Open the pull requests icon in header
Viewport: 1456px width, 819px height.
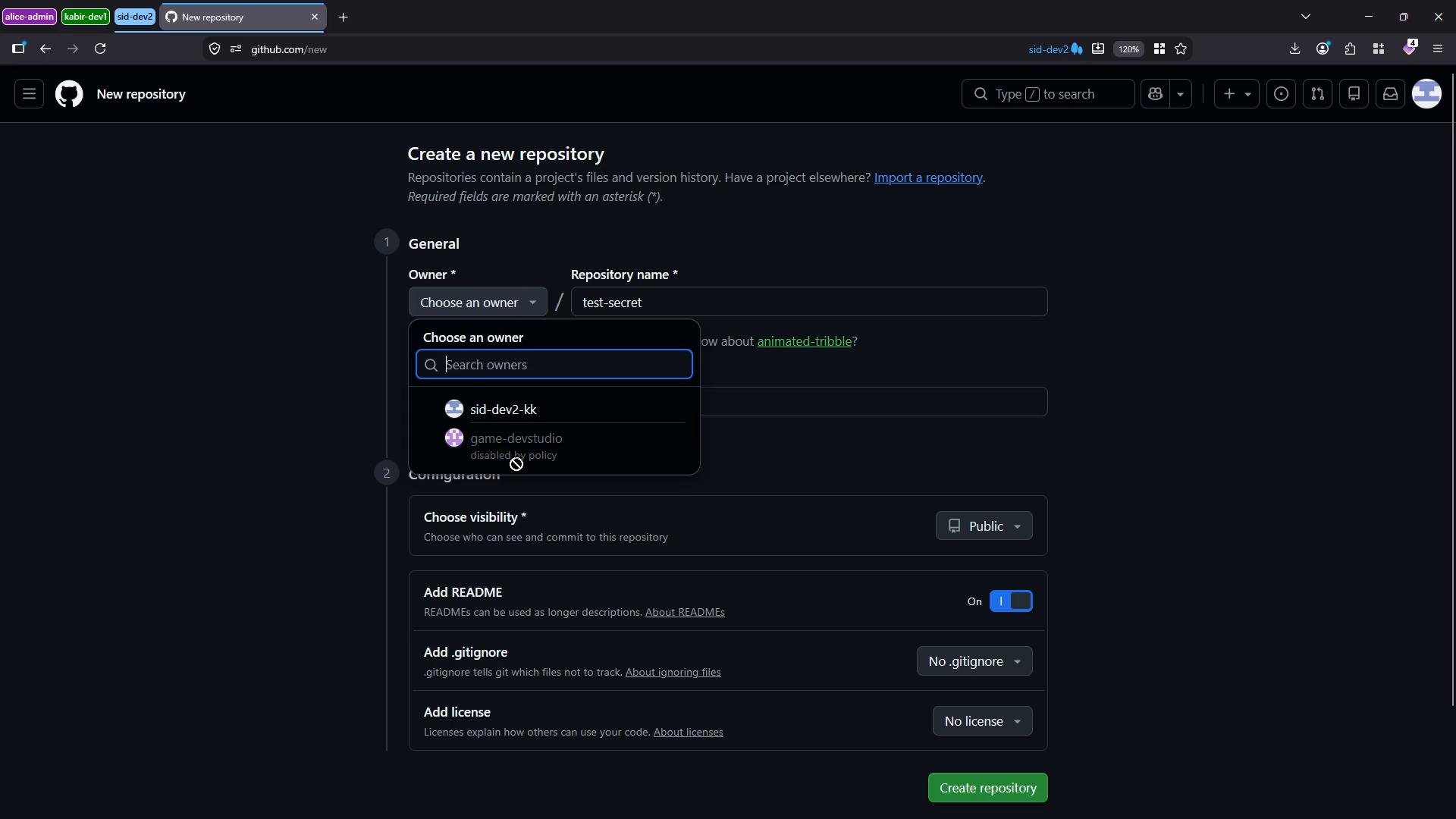[1317, 94]
